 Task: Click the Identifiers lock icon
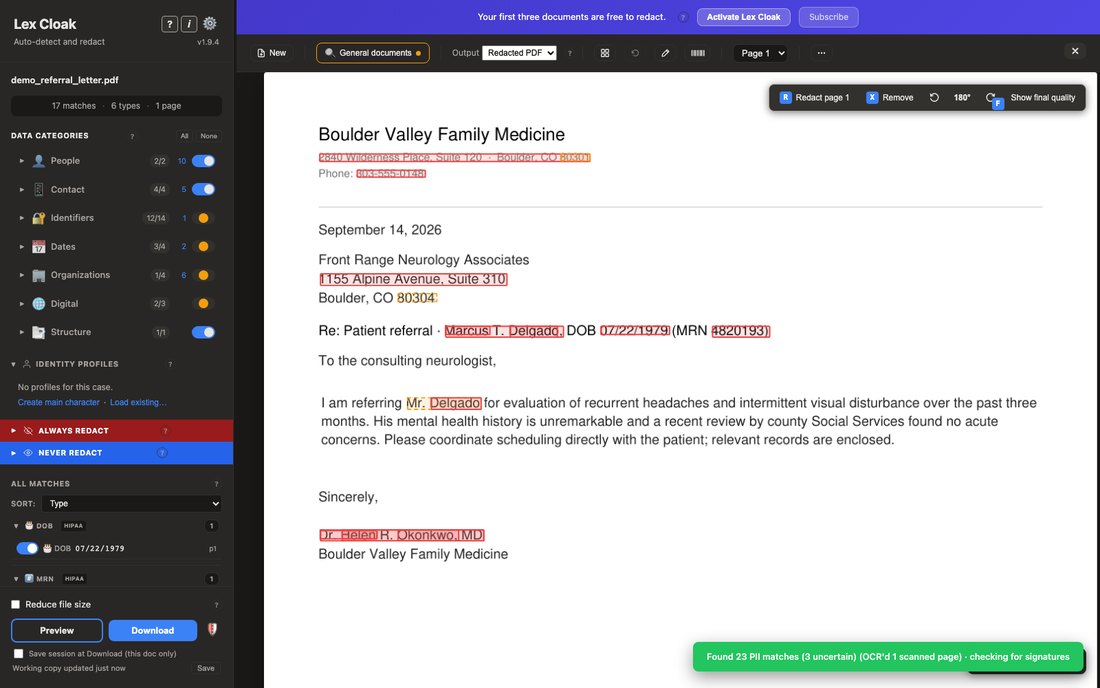point(39,218)
